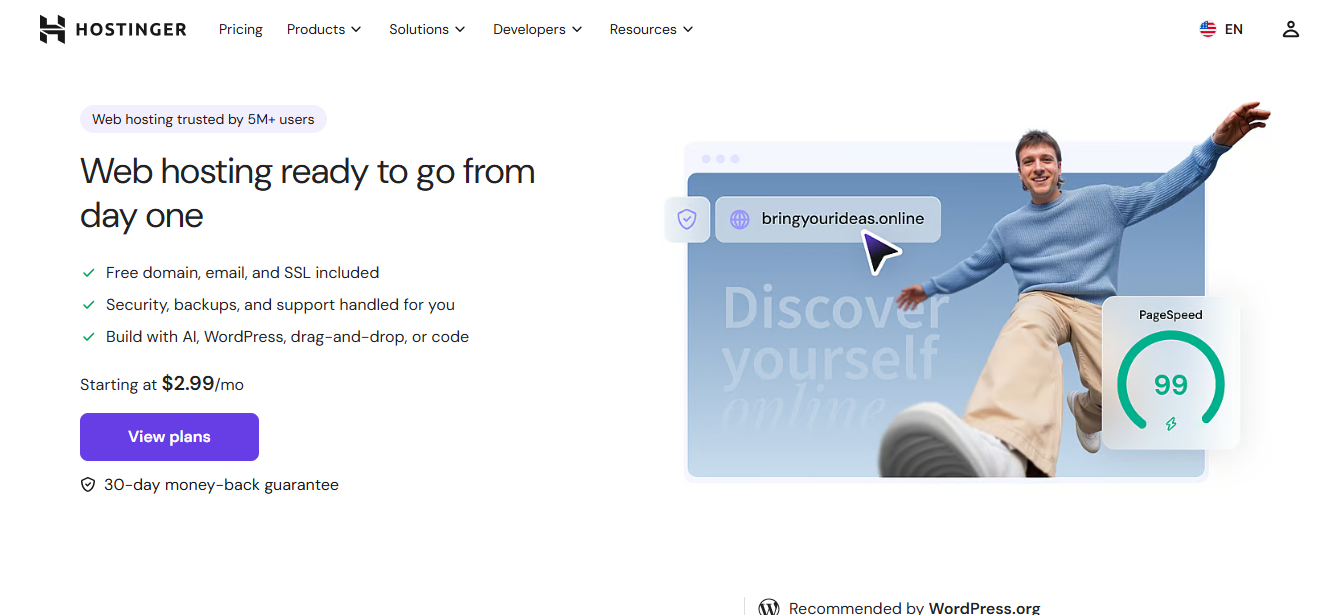Click the checkmark next to Free domain

coord(88,273)
